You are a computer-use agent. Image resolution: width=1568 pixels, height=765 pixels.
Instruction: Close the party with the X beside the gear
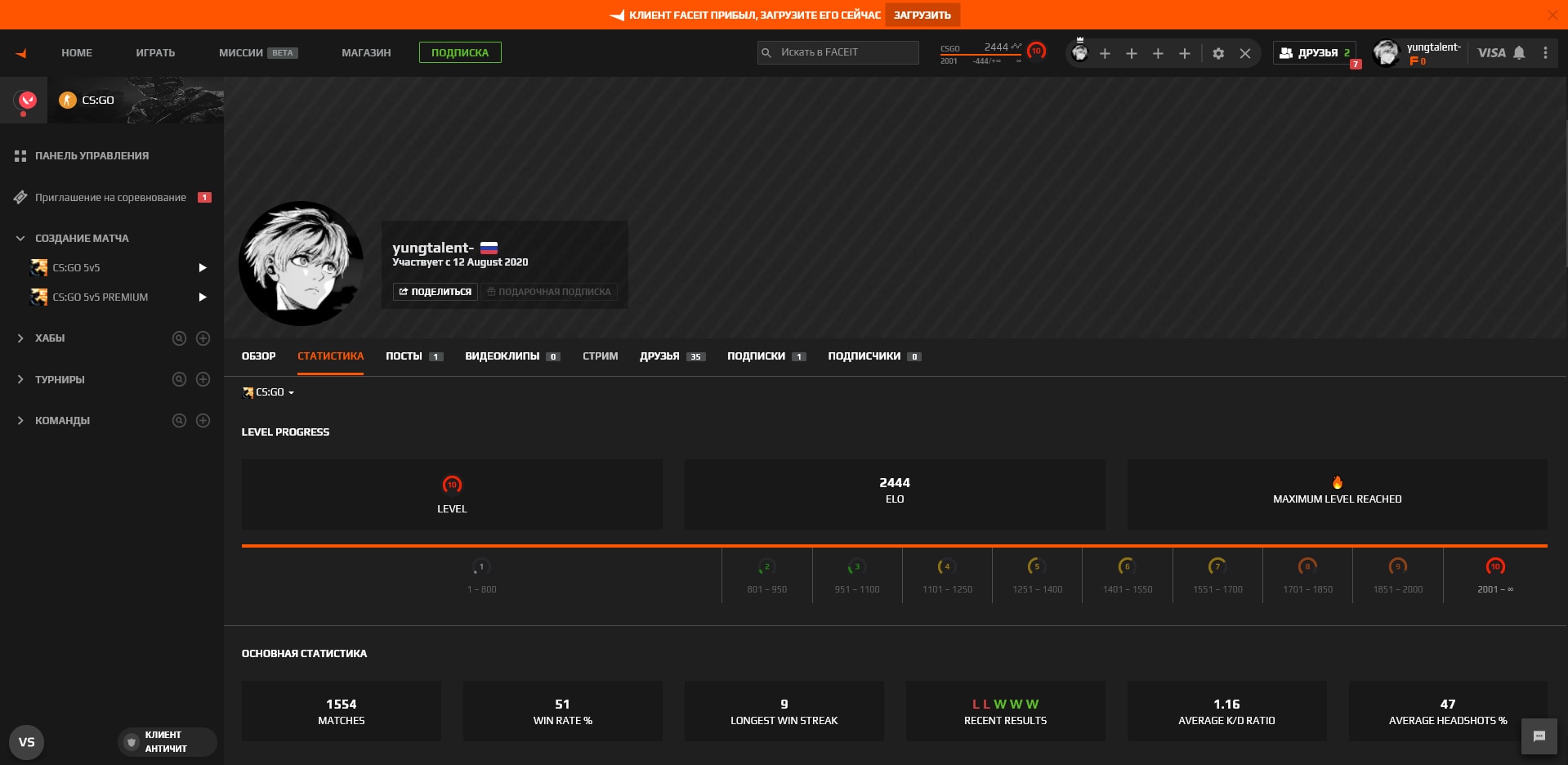click(1245, 53)
